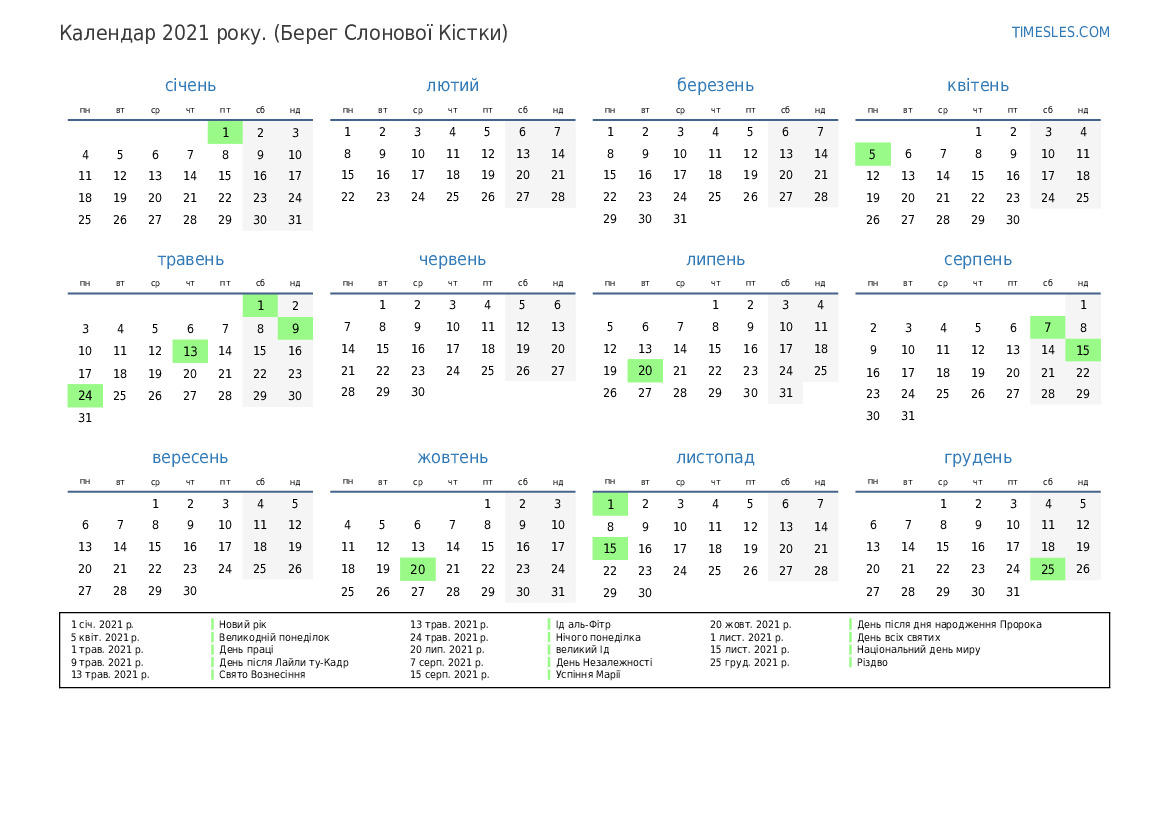Click legend entry 'День Незалежності'
1169x827 pixels.
604,662
